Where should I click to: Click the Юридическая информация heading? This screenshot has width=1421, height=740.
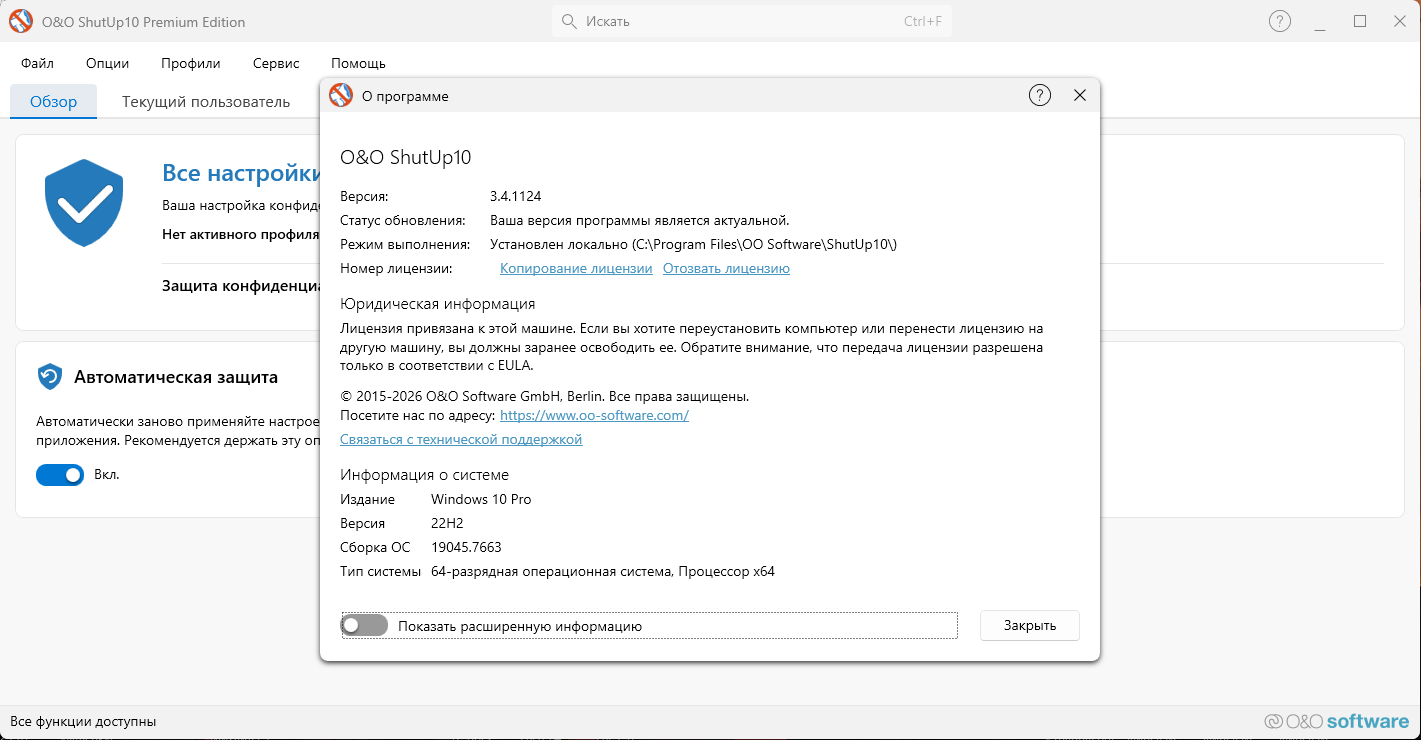(438, 304)
